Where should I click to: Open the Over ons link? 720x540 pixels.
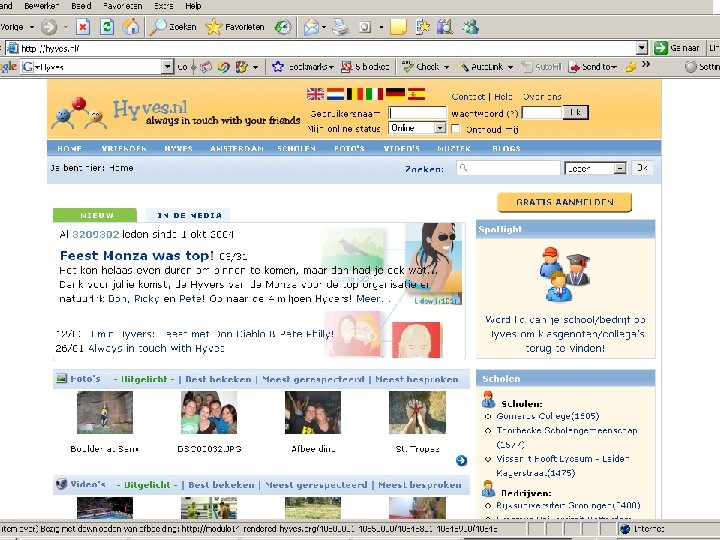pyautogui.click(x=542, y=96)
